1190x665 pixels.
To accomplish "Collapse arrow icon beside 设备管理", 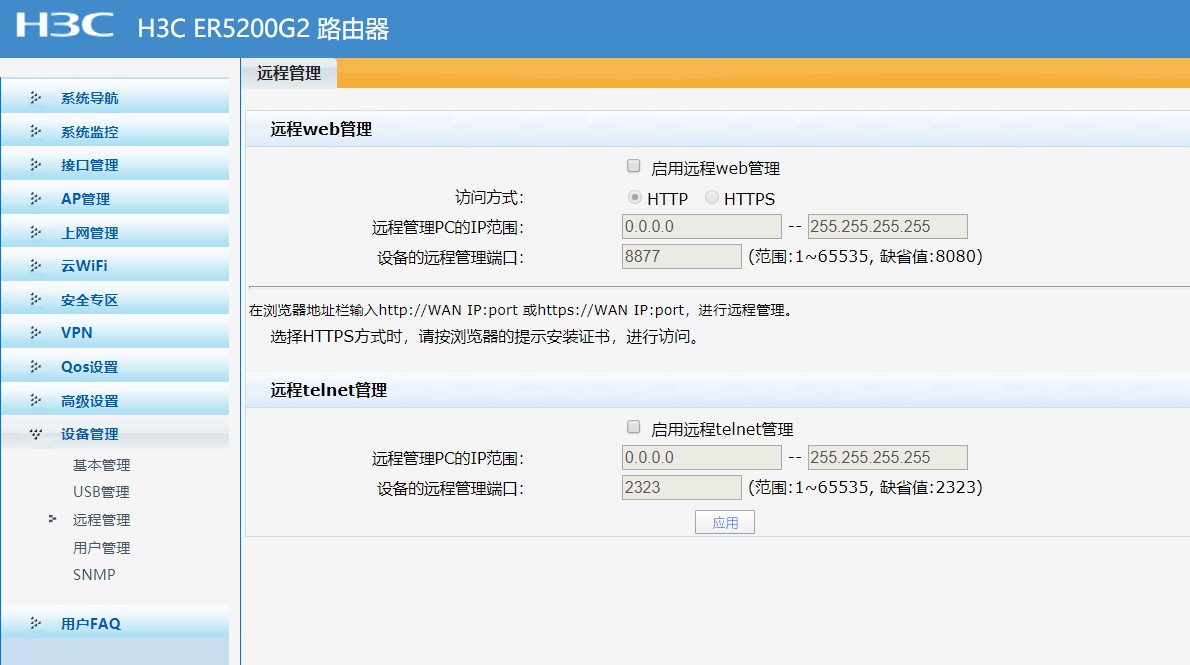I will 36,434.
